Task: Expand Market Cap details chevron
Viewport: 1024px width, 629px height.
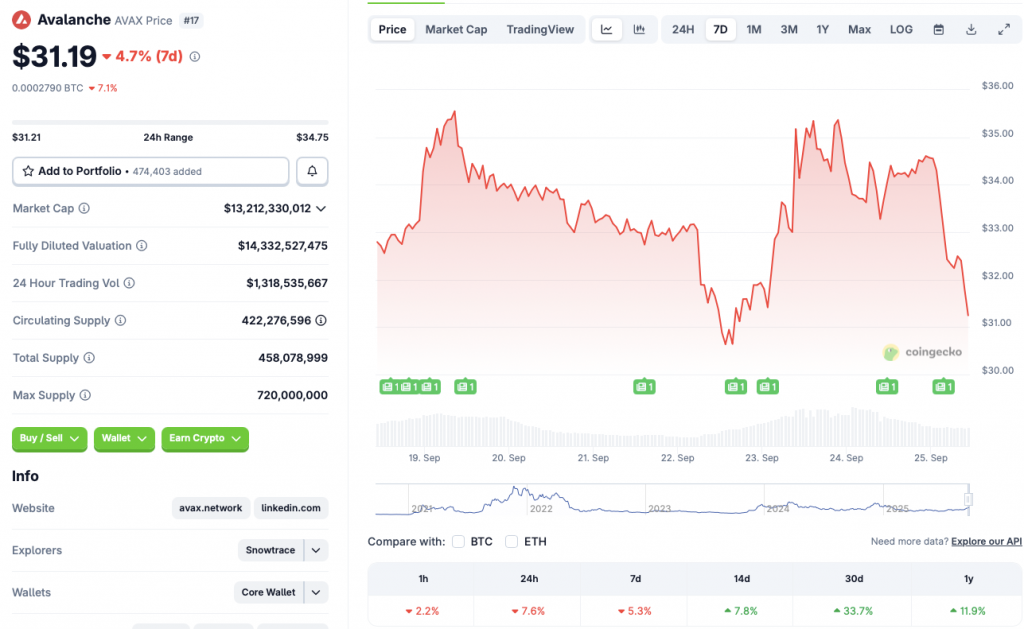Action: point(321,209)
